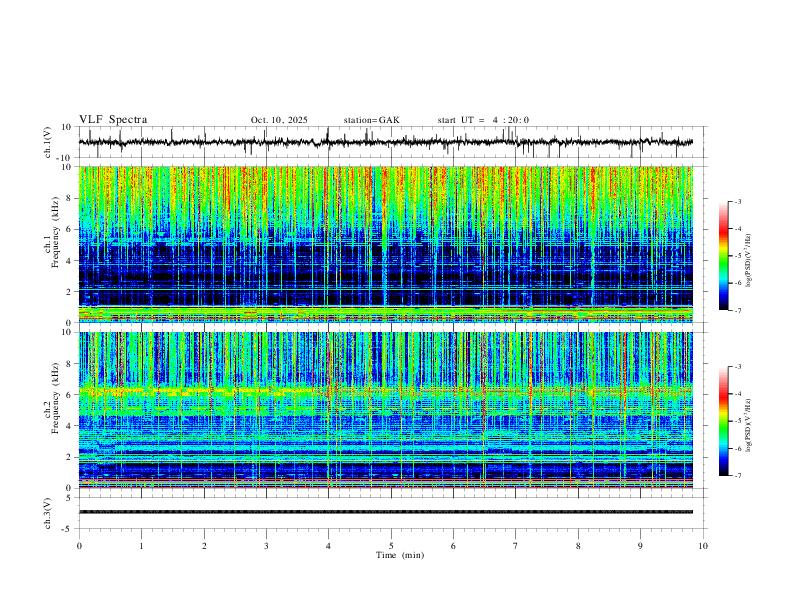Click the lower color bar's log(PSD) label
The height and width of the screenshot is (612, 792).
(748, 425)
